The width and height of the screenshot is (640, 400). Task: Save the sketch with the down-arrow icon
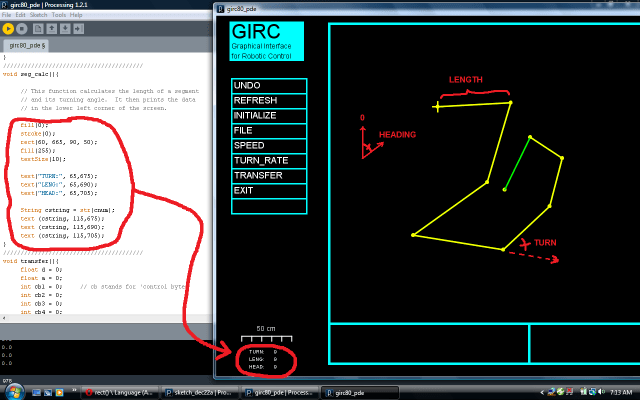tap(65, 29)
